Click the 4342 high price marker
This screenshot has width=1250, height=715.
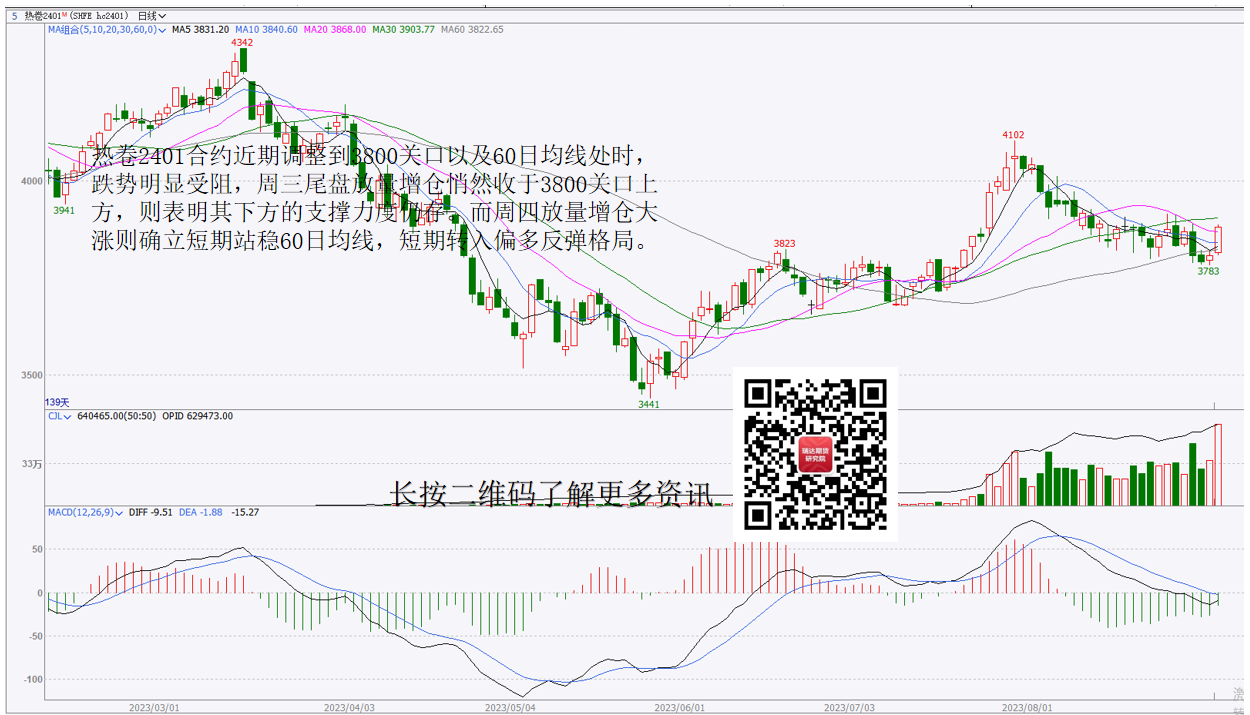click(242, 43)
